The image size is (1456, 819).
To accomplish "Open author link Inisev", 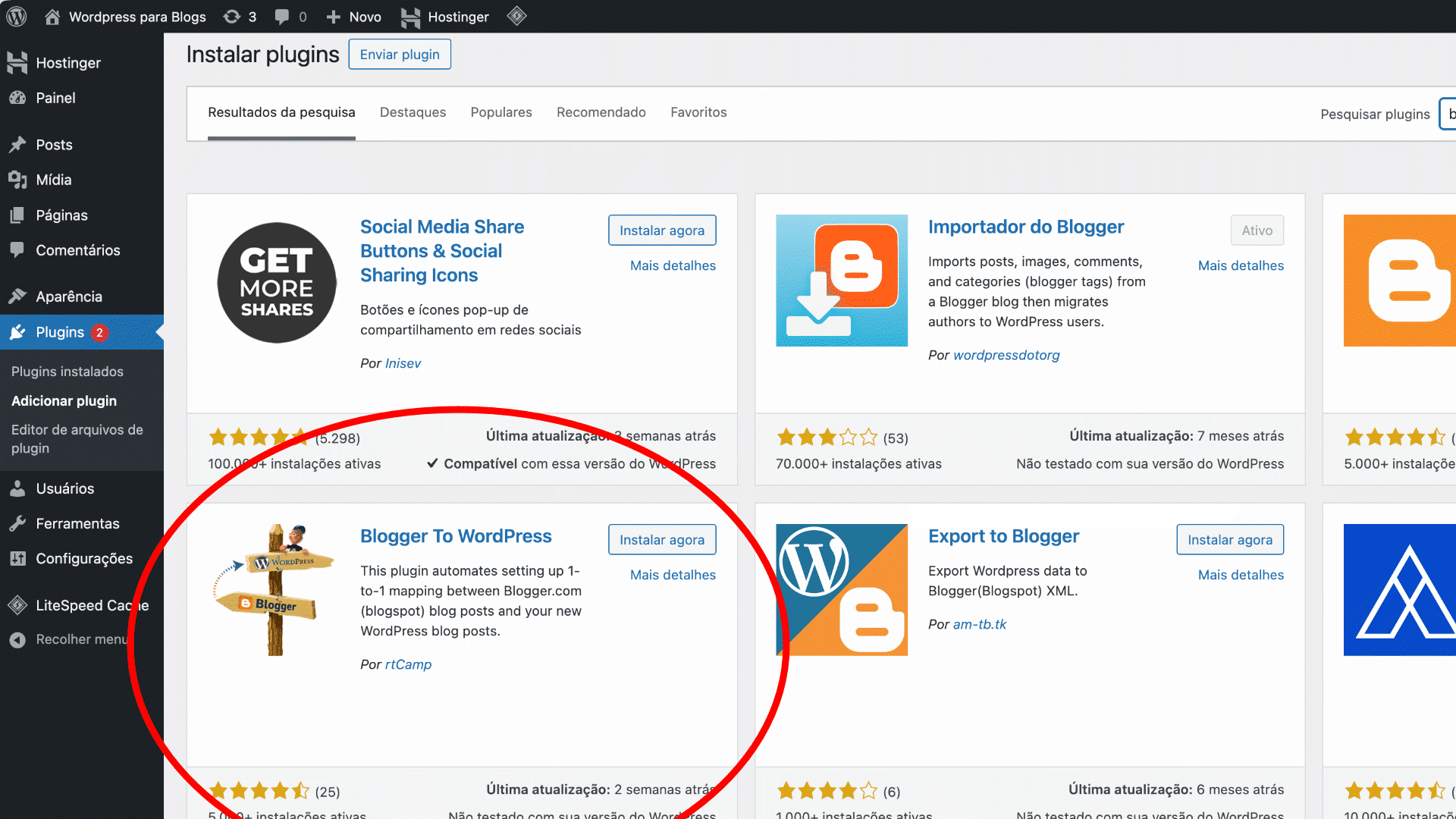I will 403,363.
